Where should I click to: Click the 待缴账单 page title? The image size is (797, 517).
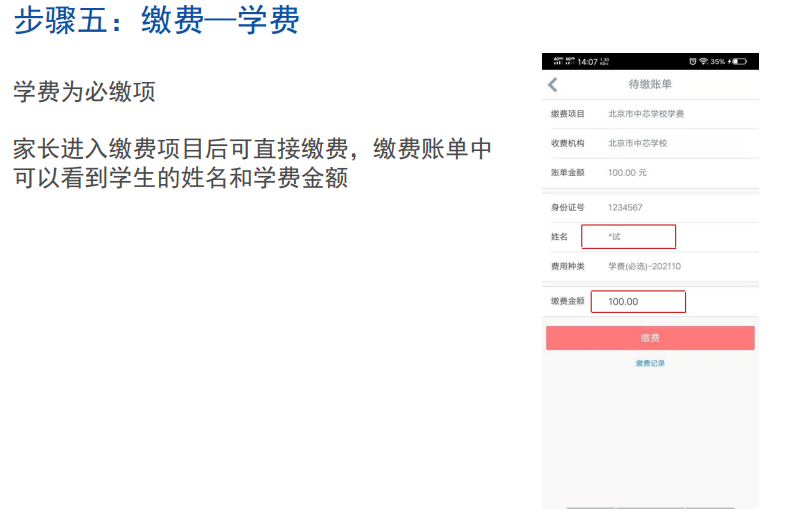tap(650, 85)
